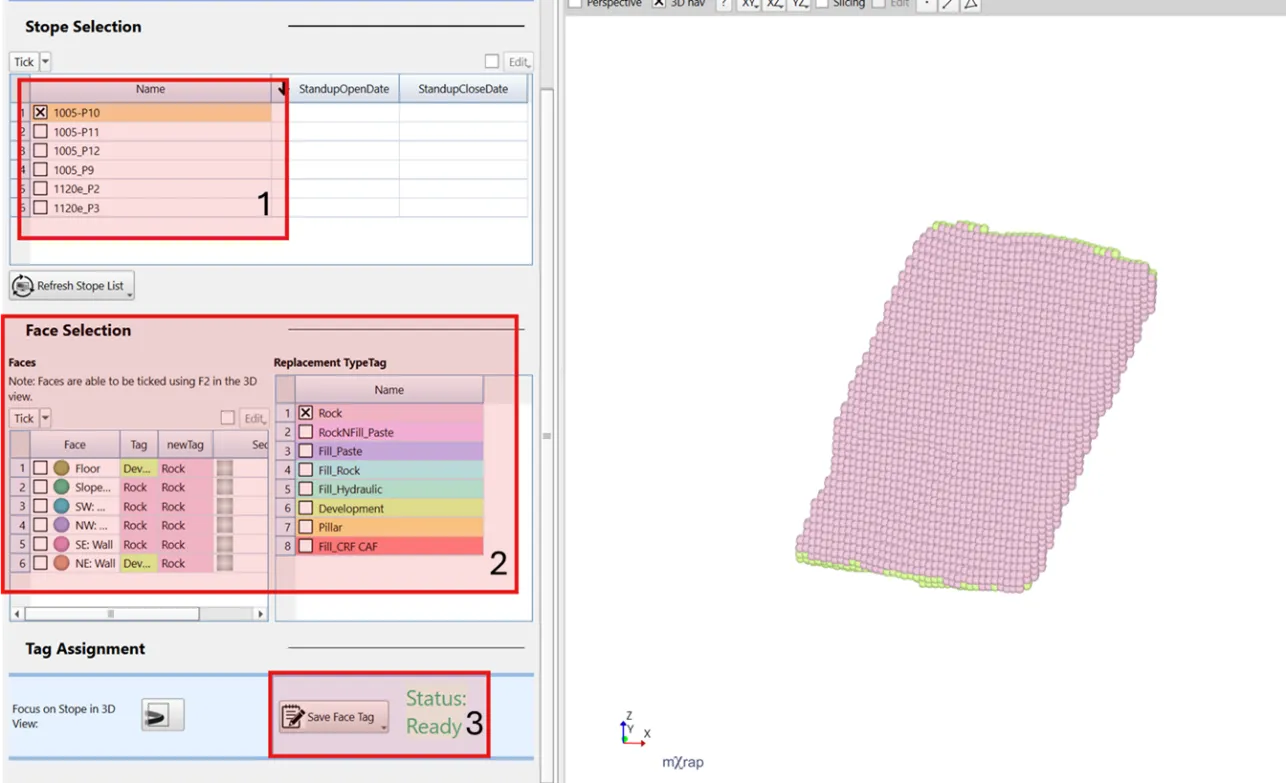Toggle the 3D nav checkbox
The width and height of the screenshot is (1286, 783).
(x=659, y=4)
